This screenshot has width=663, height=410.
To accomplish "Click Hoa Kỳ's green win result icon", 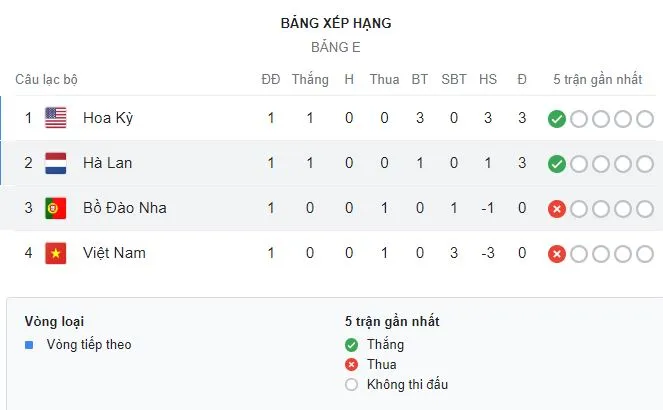I will (557, 119).
